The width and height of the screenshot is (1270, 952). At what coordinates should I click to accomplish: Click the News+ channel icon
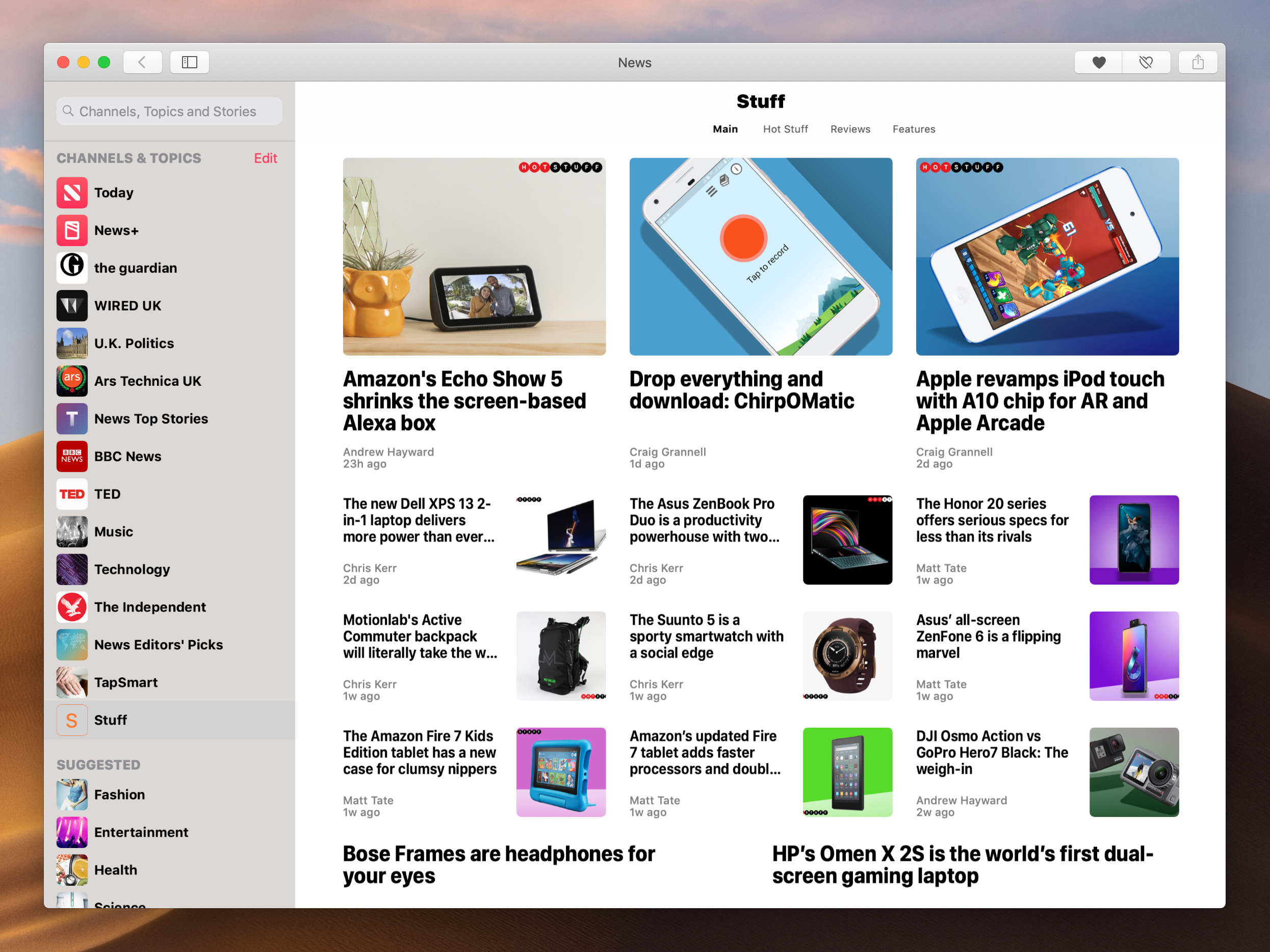pyautogui.click(x=72, y=231)
